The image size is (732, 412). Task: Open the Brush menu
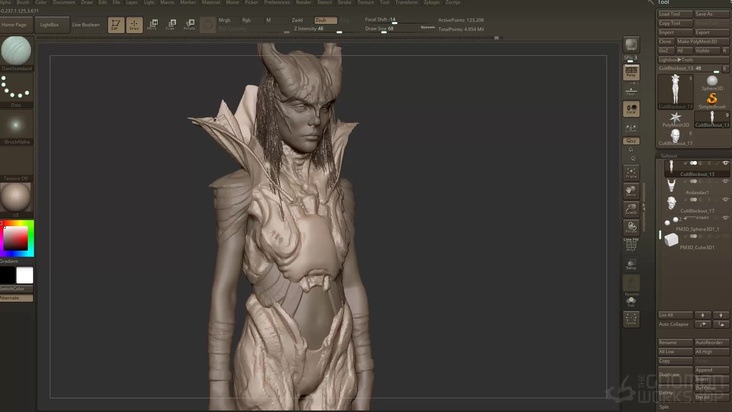tap(22, 2)
